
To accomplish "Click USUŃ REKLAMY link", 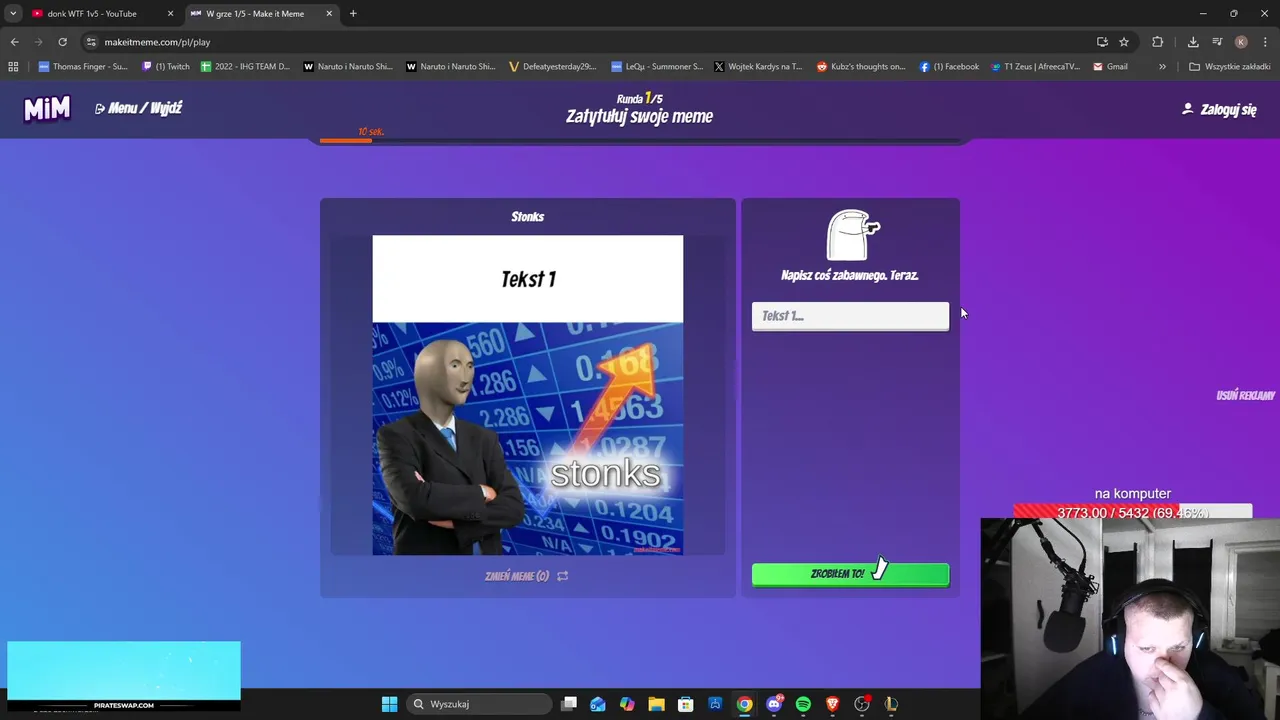I will 1245,396.
